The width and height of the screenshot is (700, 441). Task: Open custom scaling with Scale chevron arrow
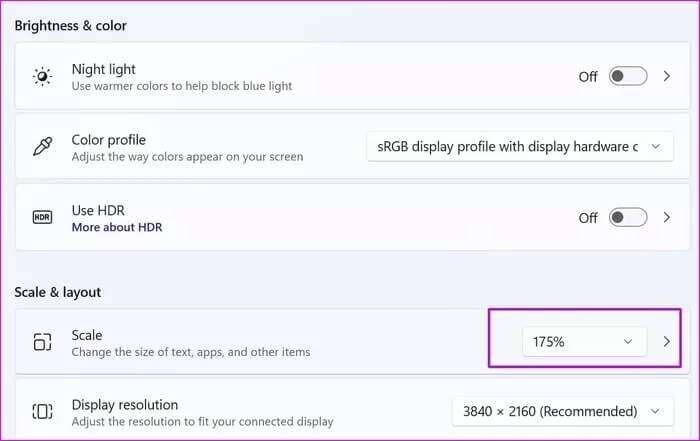pos(667,342)
